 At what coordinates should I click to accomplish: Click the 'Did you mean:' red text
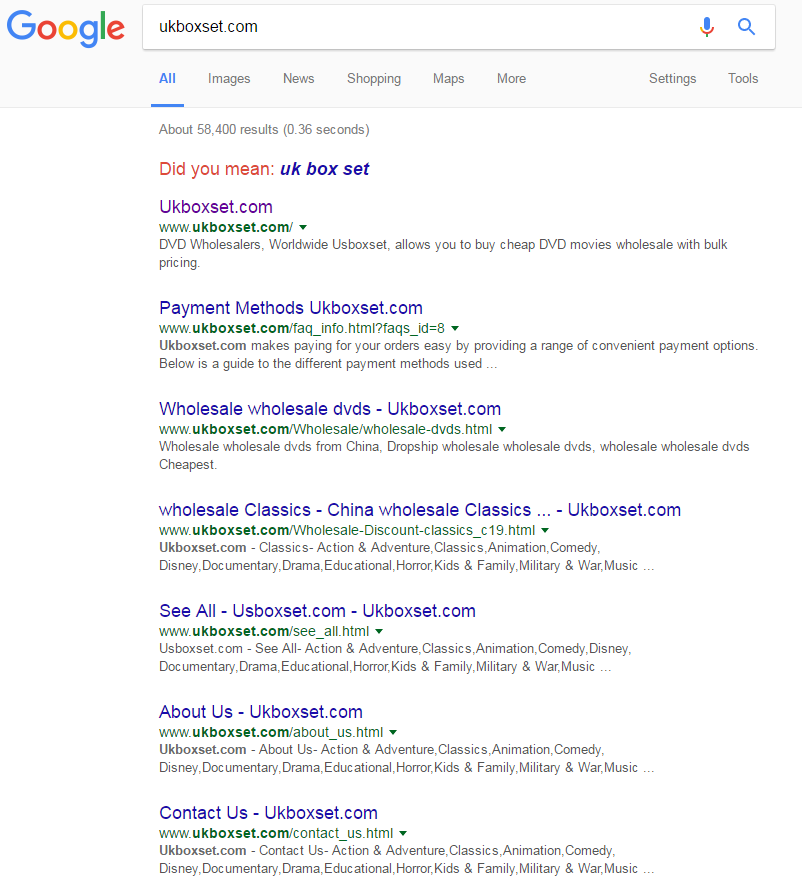point(217,169)
